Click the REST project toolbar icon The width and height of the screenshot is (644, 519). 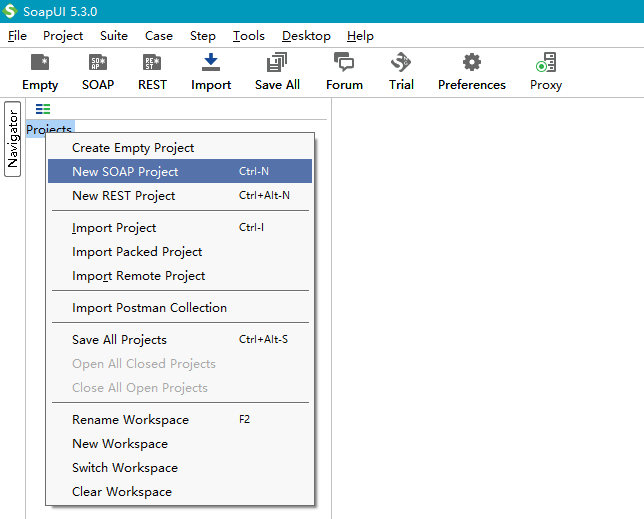point(152,63)
